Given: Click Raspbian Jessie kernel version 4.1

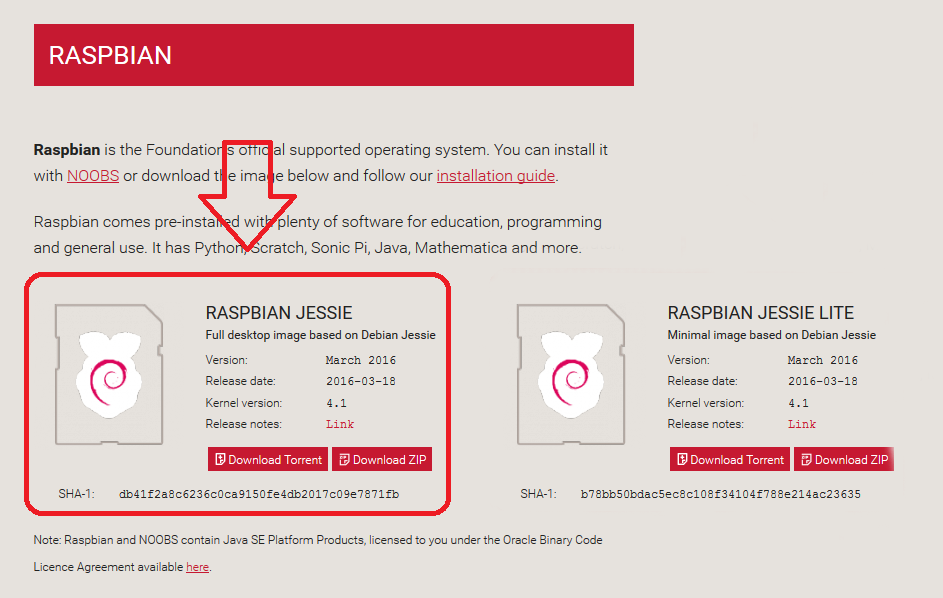Looking at the screenshot, I should (x=336, y=403).
